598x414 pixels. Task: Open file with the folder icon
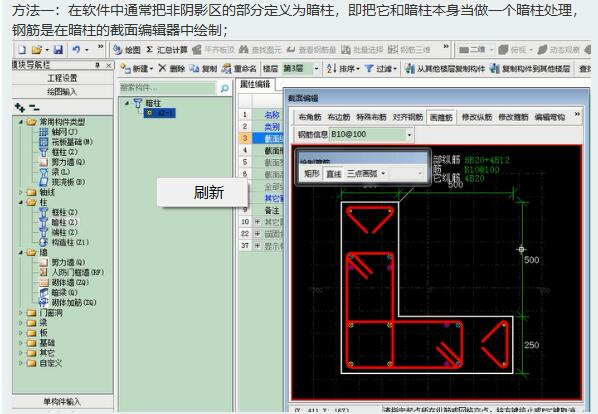(x=37, y=50)
